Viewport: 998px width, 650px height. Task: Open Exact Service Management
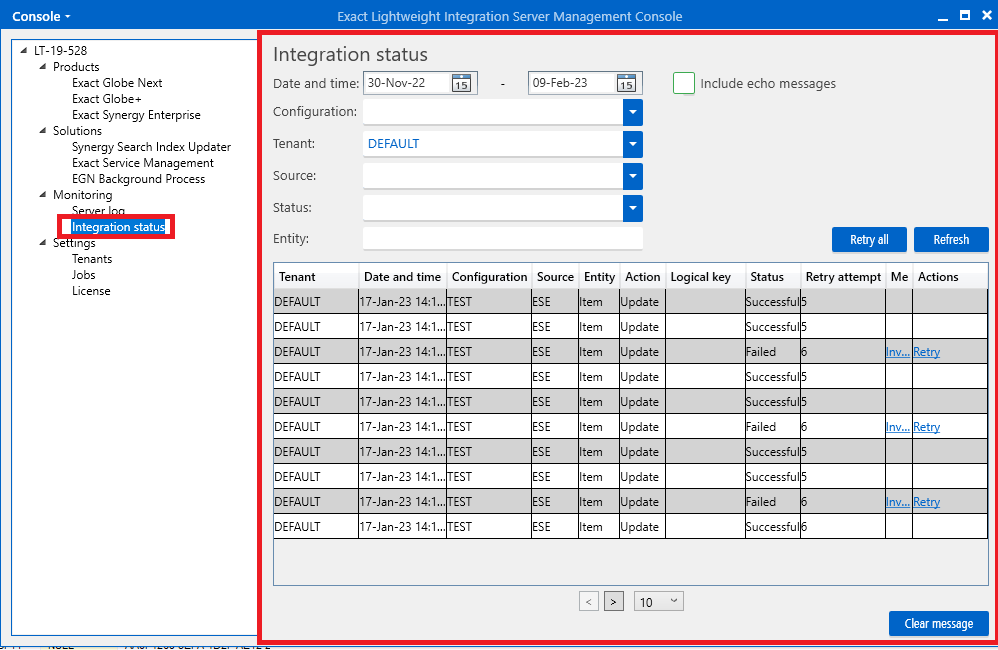pos(143,163)
